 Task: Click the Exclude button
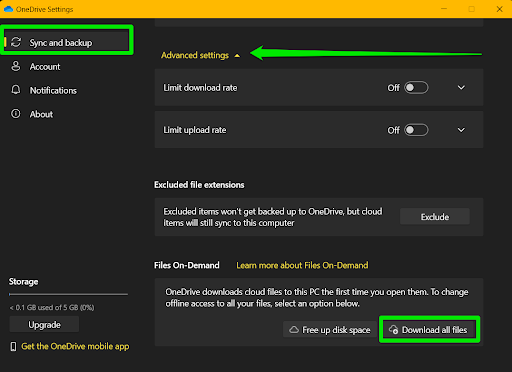pyautogui.click(x=435, y=217)
